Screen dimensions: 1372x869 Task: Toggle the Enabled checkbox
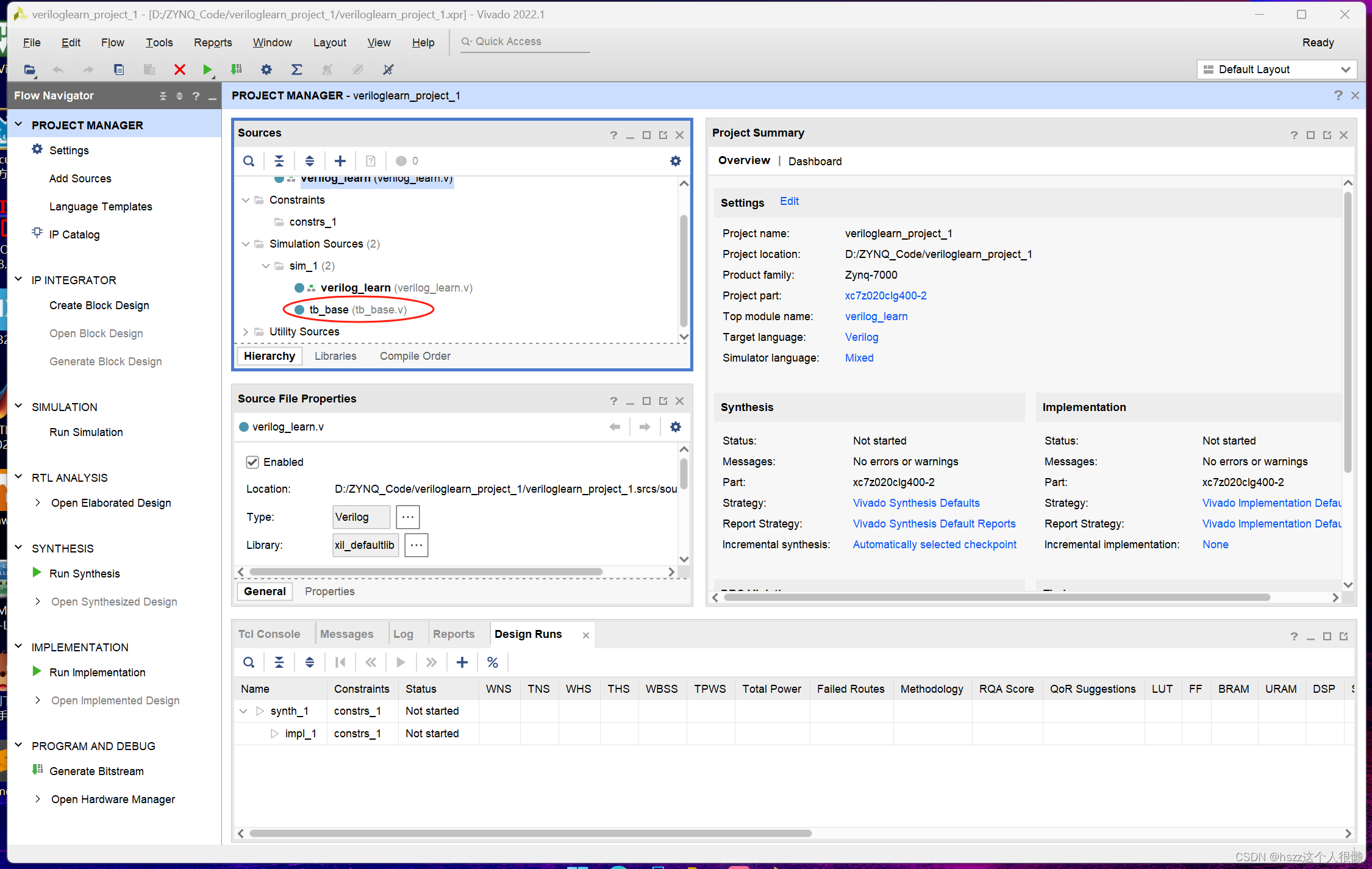pyautogui.click(x=252, y=462)
